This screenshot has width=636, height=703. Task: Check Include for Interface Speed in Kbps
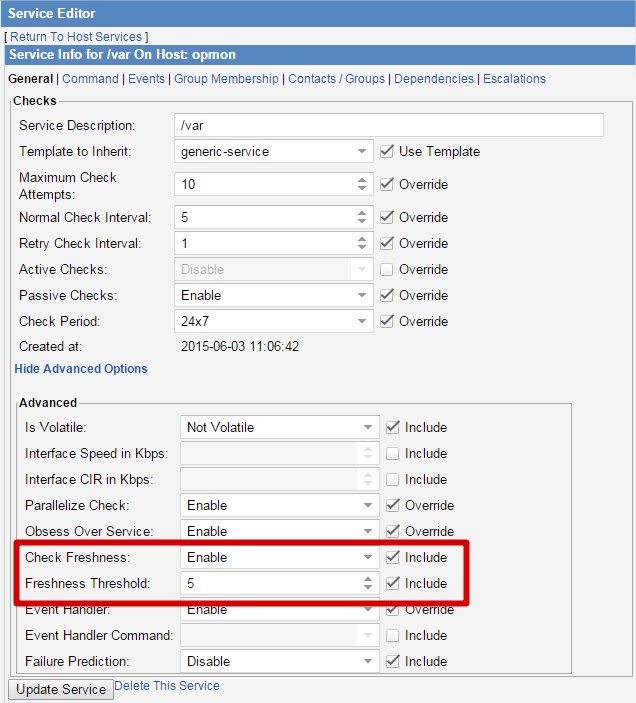pyautogui.click(x=393, y=453)
